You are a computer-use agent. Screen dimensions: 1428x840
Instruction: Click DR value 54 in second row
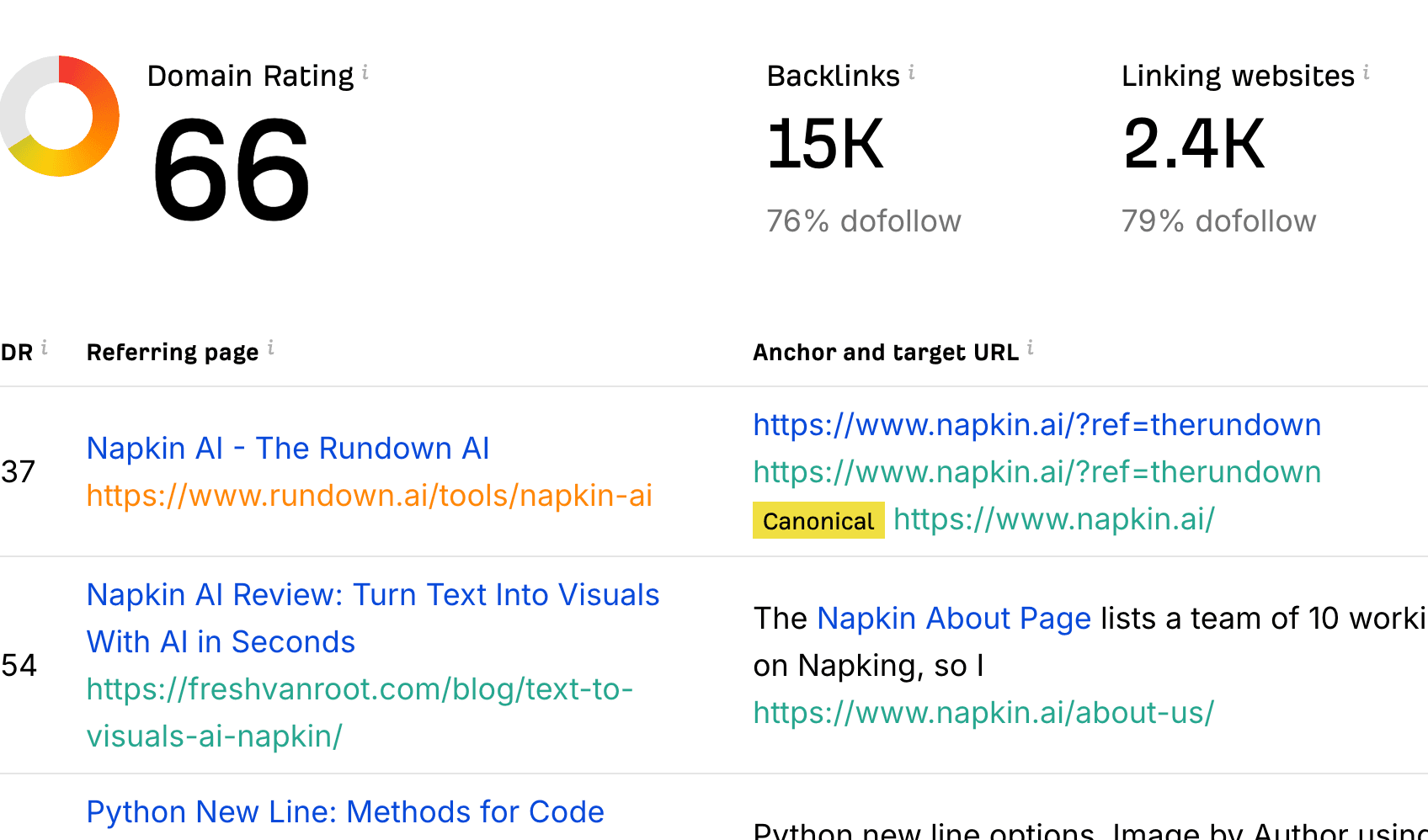[19, 666]
